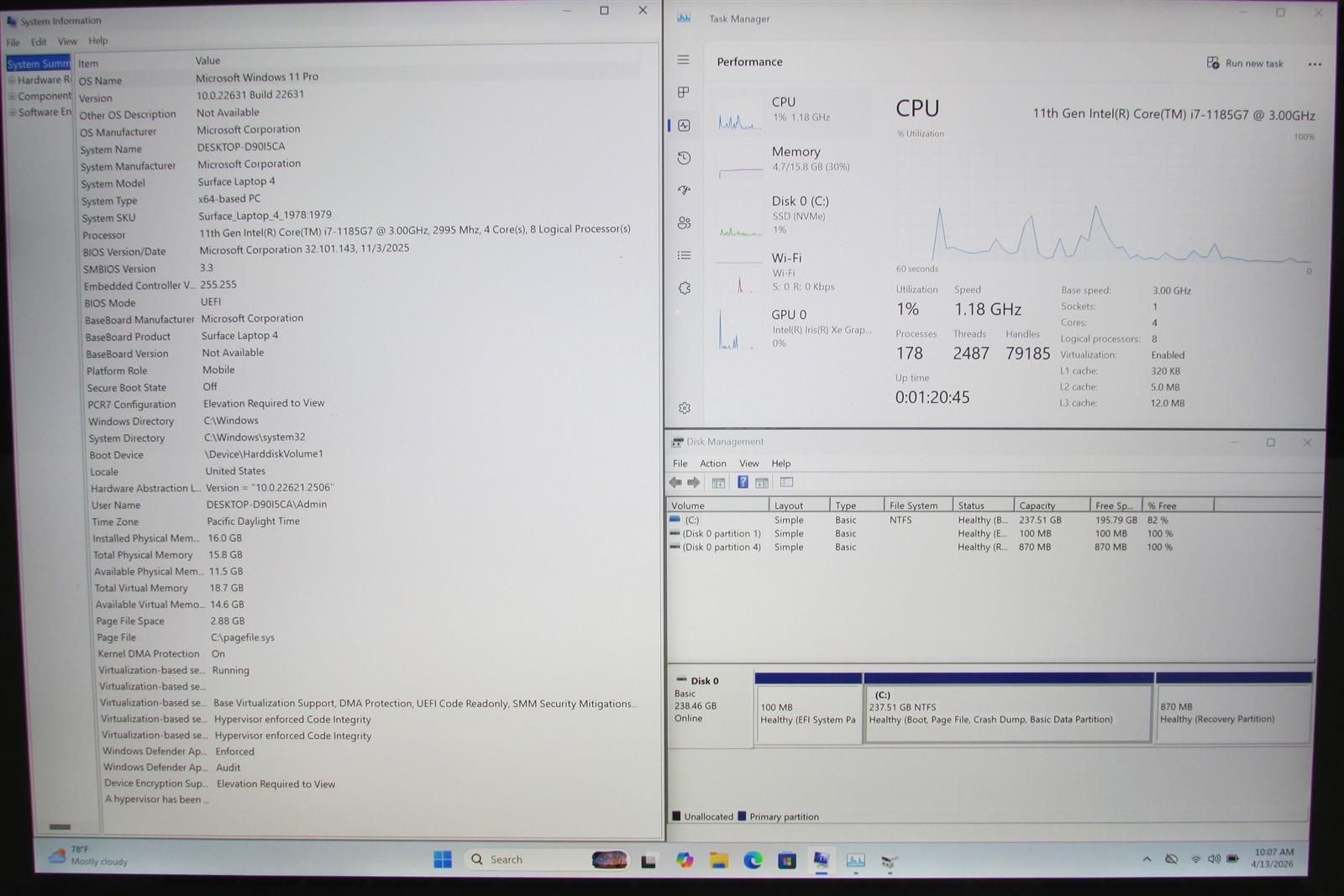Expand Software Environment tree node
Image resolution: width=1344 pixels, height=896 pixels.
13,113
